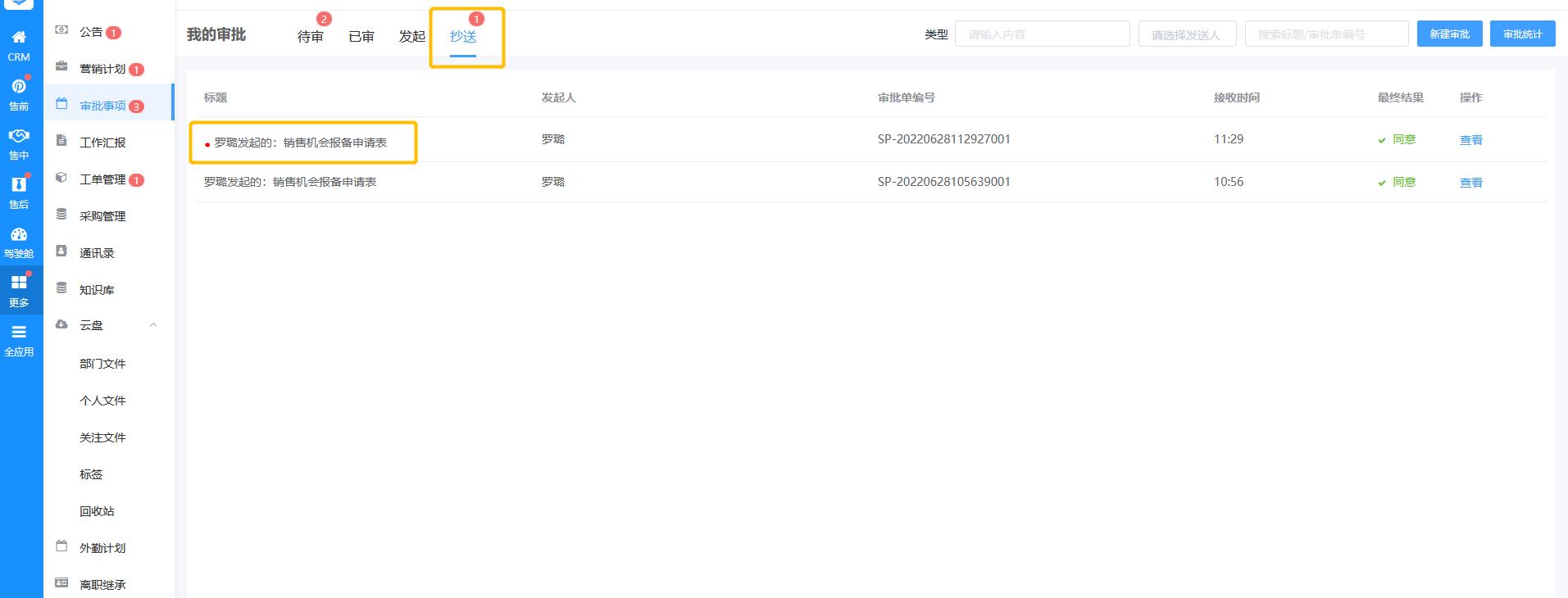Open the 售后 after-sales icon
1568x598 pixels.
click(x=18, y=184)
